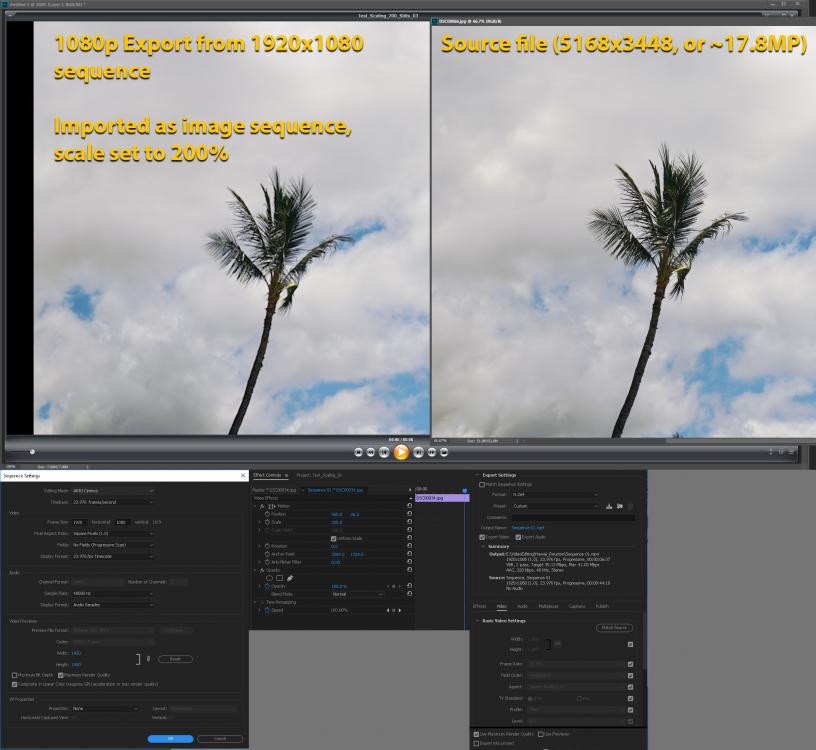Screen dimensions: 816x750
Task: Reset the Motion effect with its reset arrow
Action: (410, 505)
